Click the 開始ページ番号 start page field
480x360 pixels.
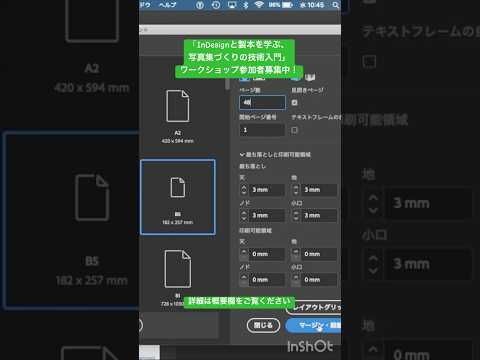tap(262, 130)
